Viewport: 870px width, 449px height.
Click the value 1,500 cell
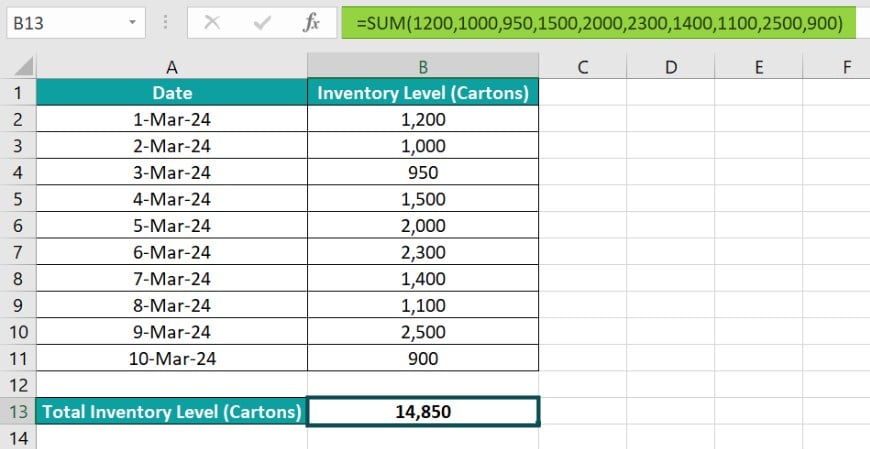coord(423,199)
